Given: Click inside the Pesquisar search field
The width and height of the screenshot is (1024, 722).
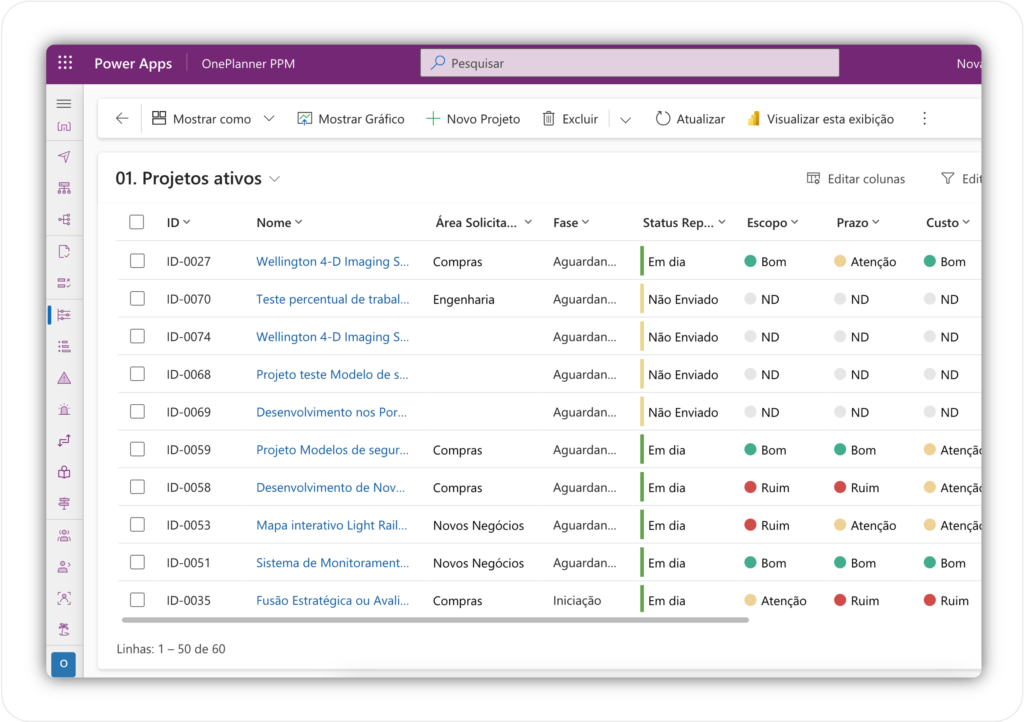Looking at the screenshot, I should (x=629, y=62).
